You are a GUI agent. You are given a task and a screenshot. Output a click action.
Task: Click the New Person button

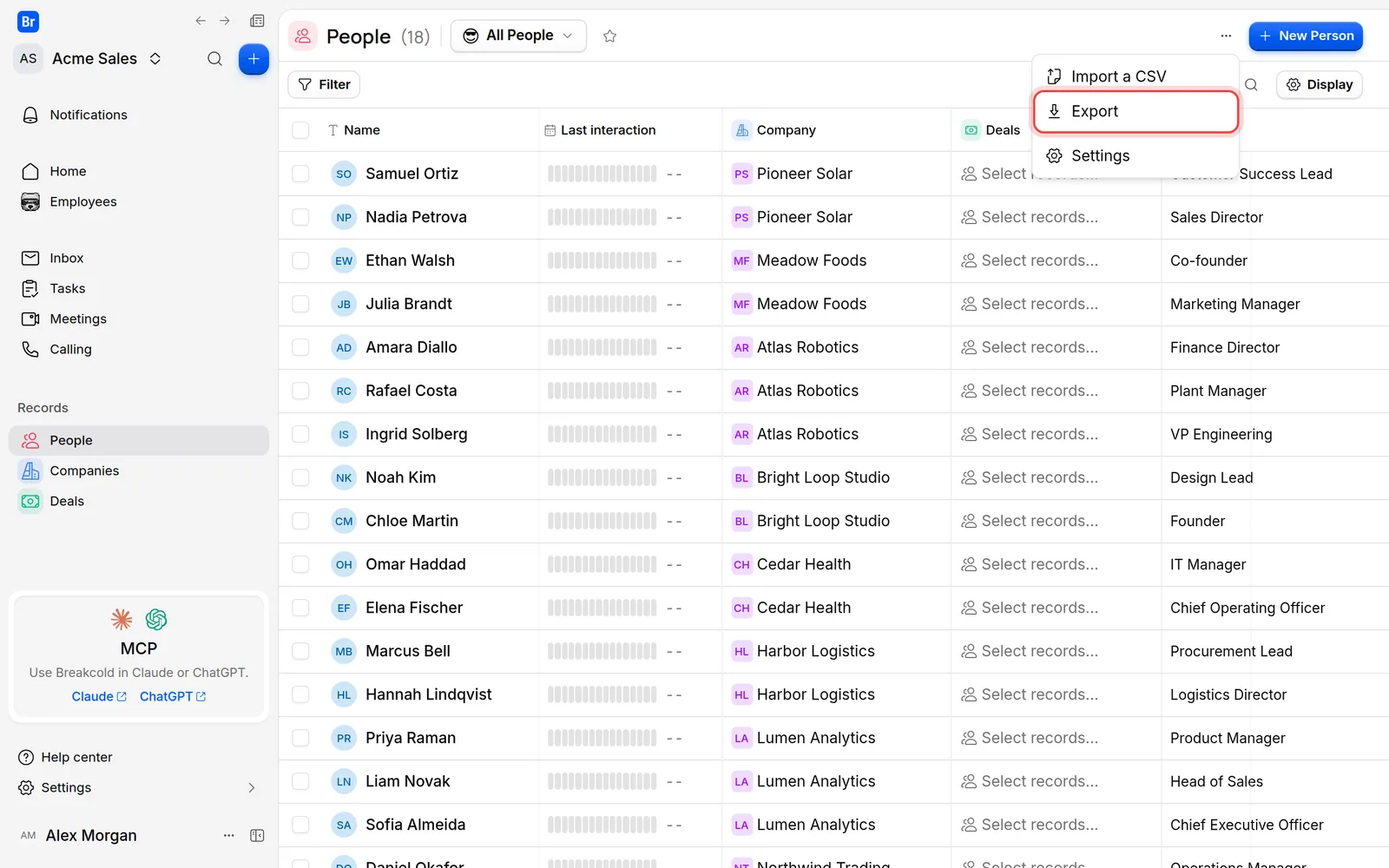coord(1306,36)
